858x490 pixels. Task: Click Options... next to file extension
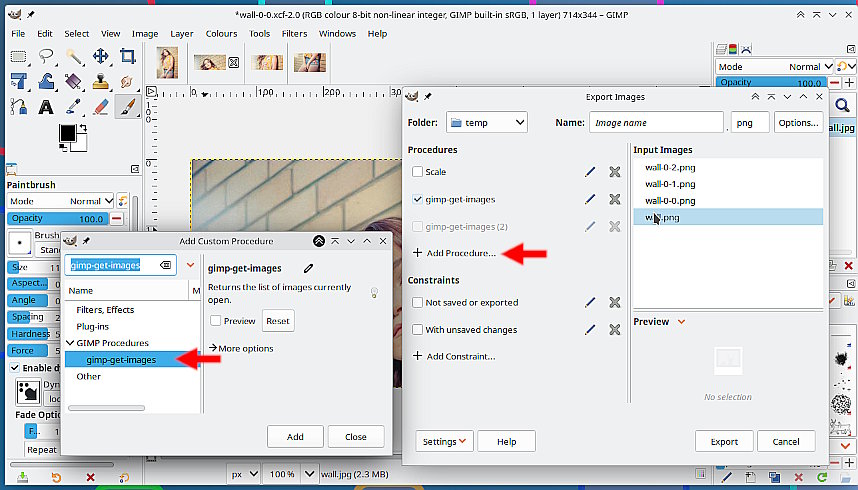point(798,123)
